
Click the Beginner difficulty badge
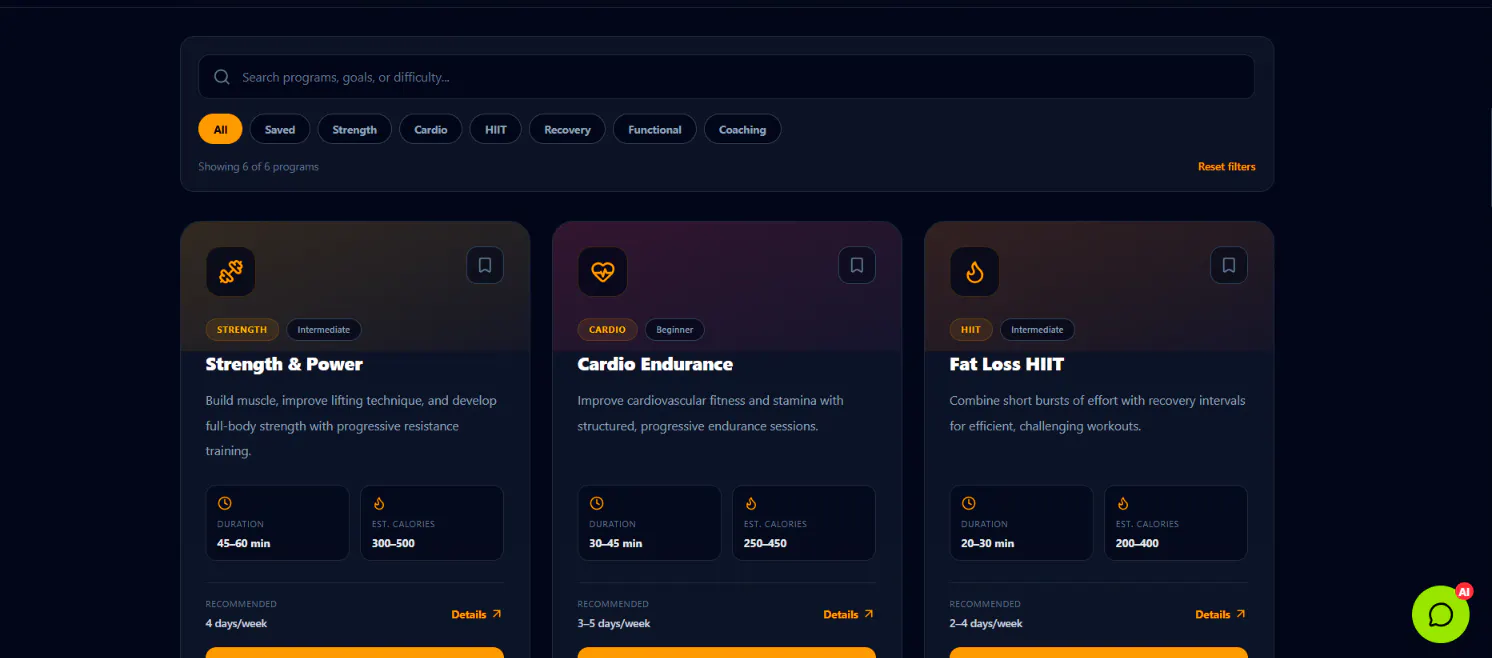(x=675, y=329)
